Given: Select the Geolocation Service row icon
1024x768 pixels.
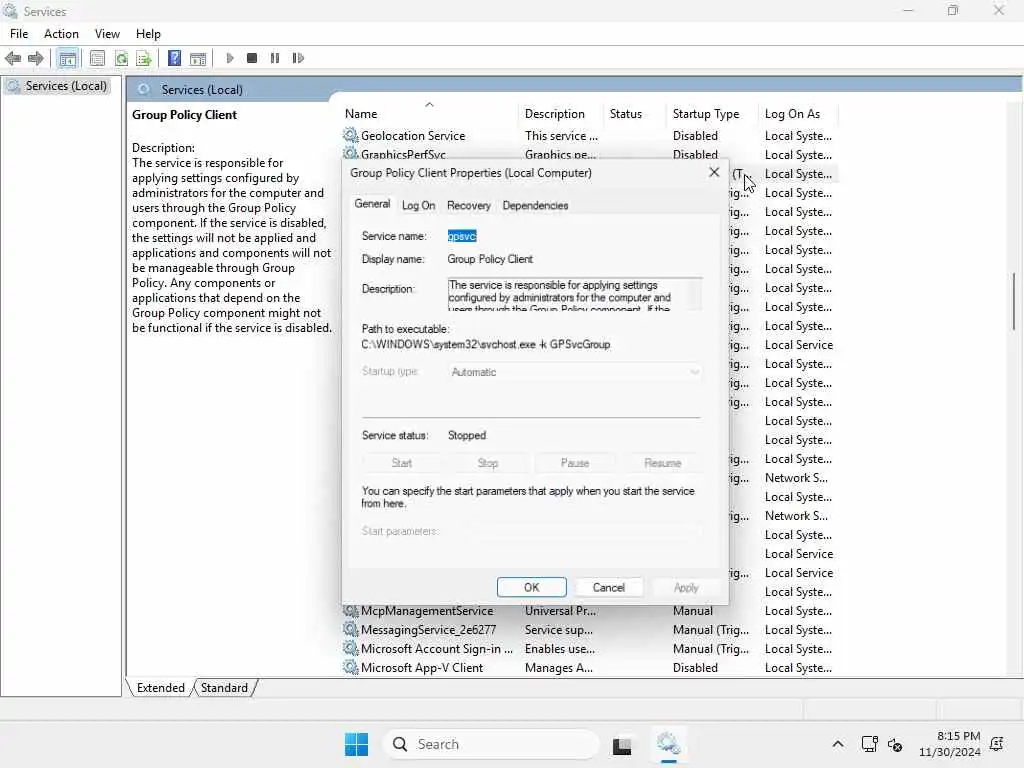Looking at the screenshot, I should coord(351,135).
